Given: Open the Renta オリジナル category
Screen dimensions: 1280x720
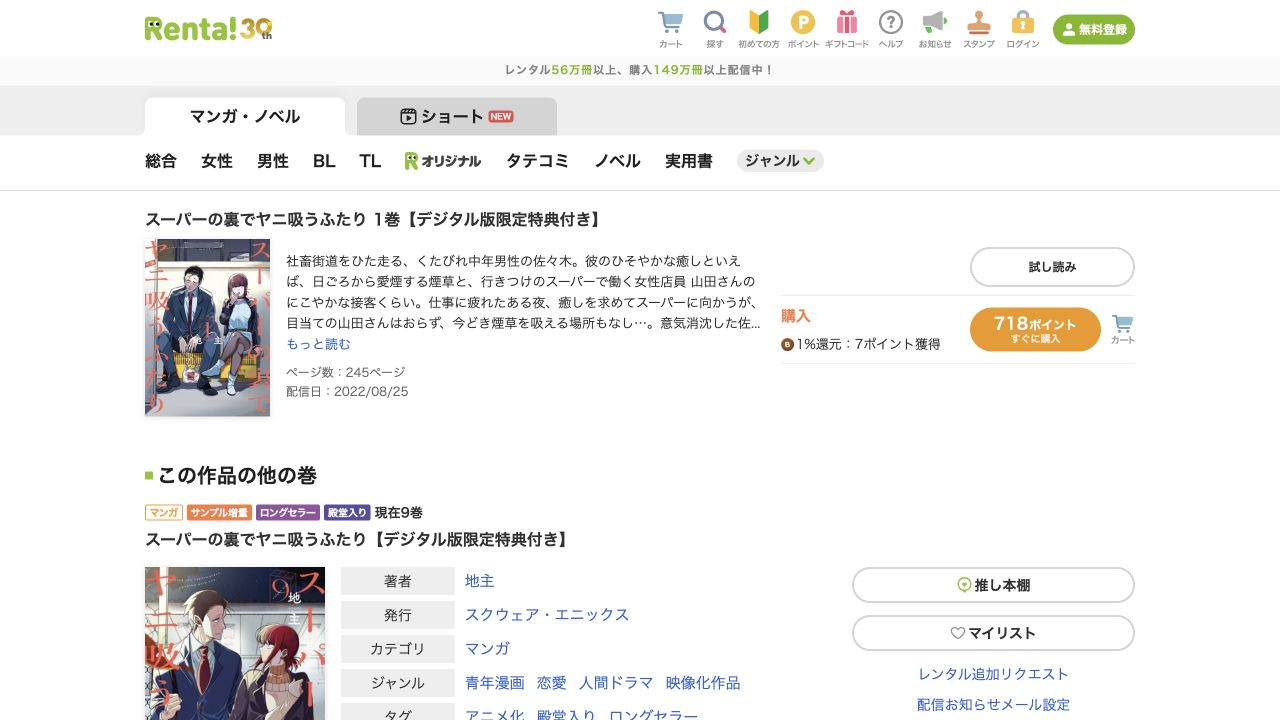Looking at the screenshot, I should 443,161.
